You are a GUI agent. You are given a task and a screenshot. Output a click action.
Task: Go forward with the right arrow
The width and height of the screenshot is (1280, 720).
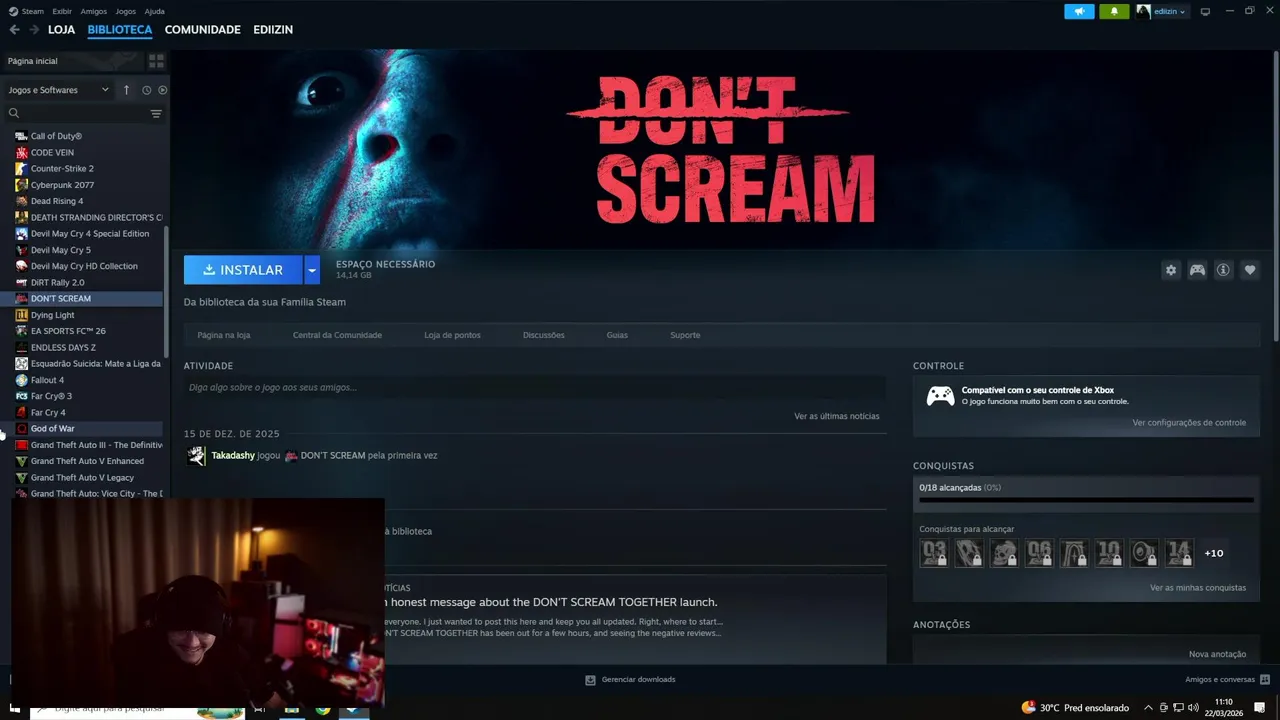[x=34, y=30]
